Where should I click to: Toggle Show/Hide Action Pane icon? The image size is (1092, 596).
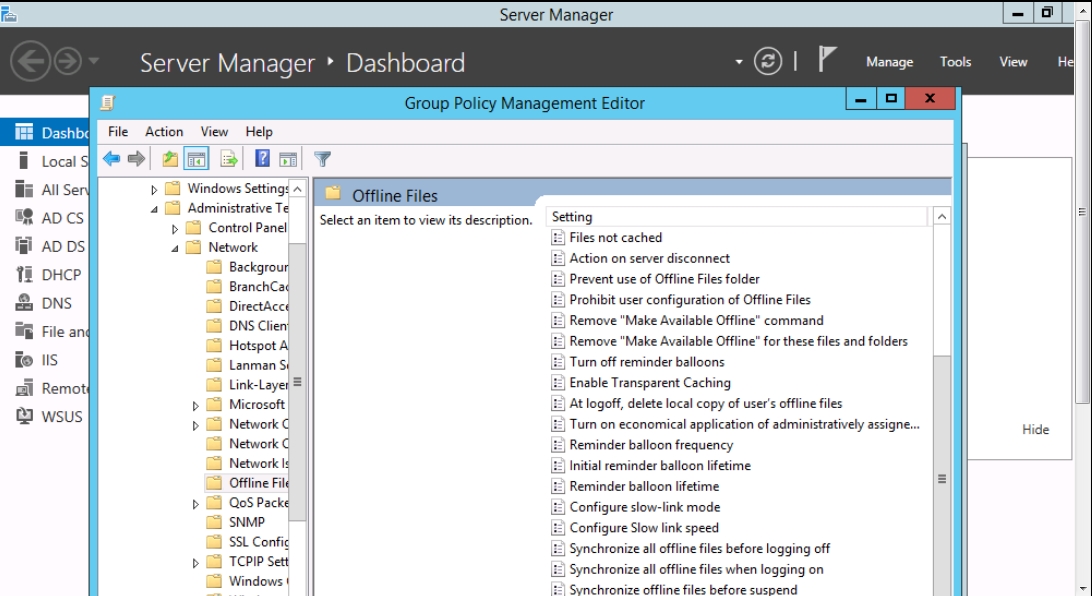click(288, 159)
